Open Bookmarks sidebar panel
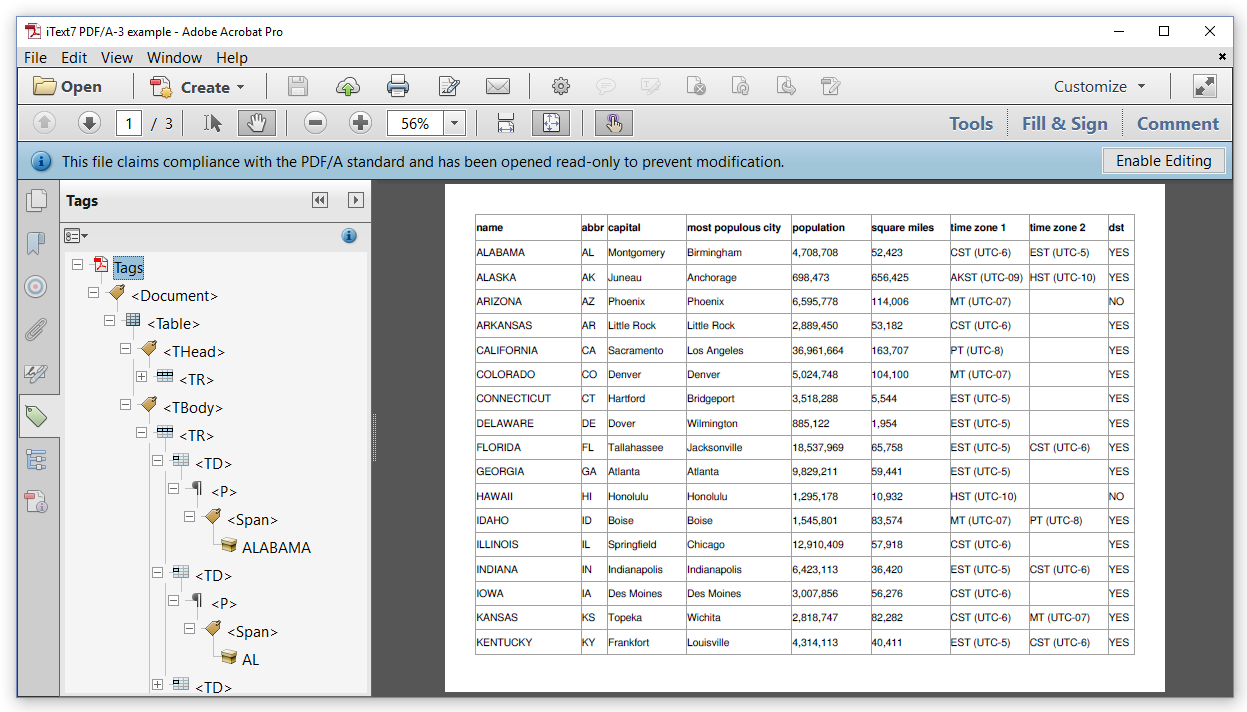 tap(36, 243)
